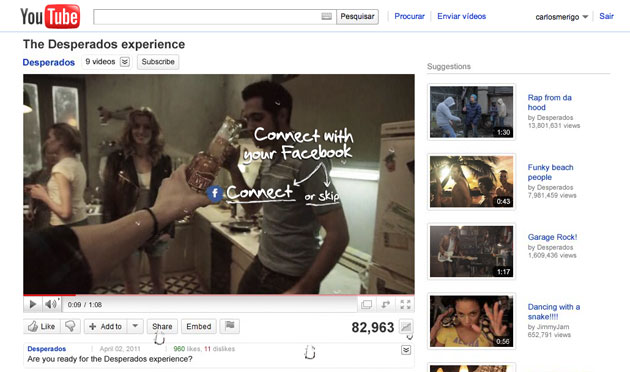Play the video with the play button
Viewport: 630px width, 372px height.
click(33, 305)
